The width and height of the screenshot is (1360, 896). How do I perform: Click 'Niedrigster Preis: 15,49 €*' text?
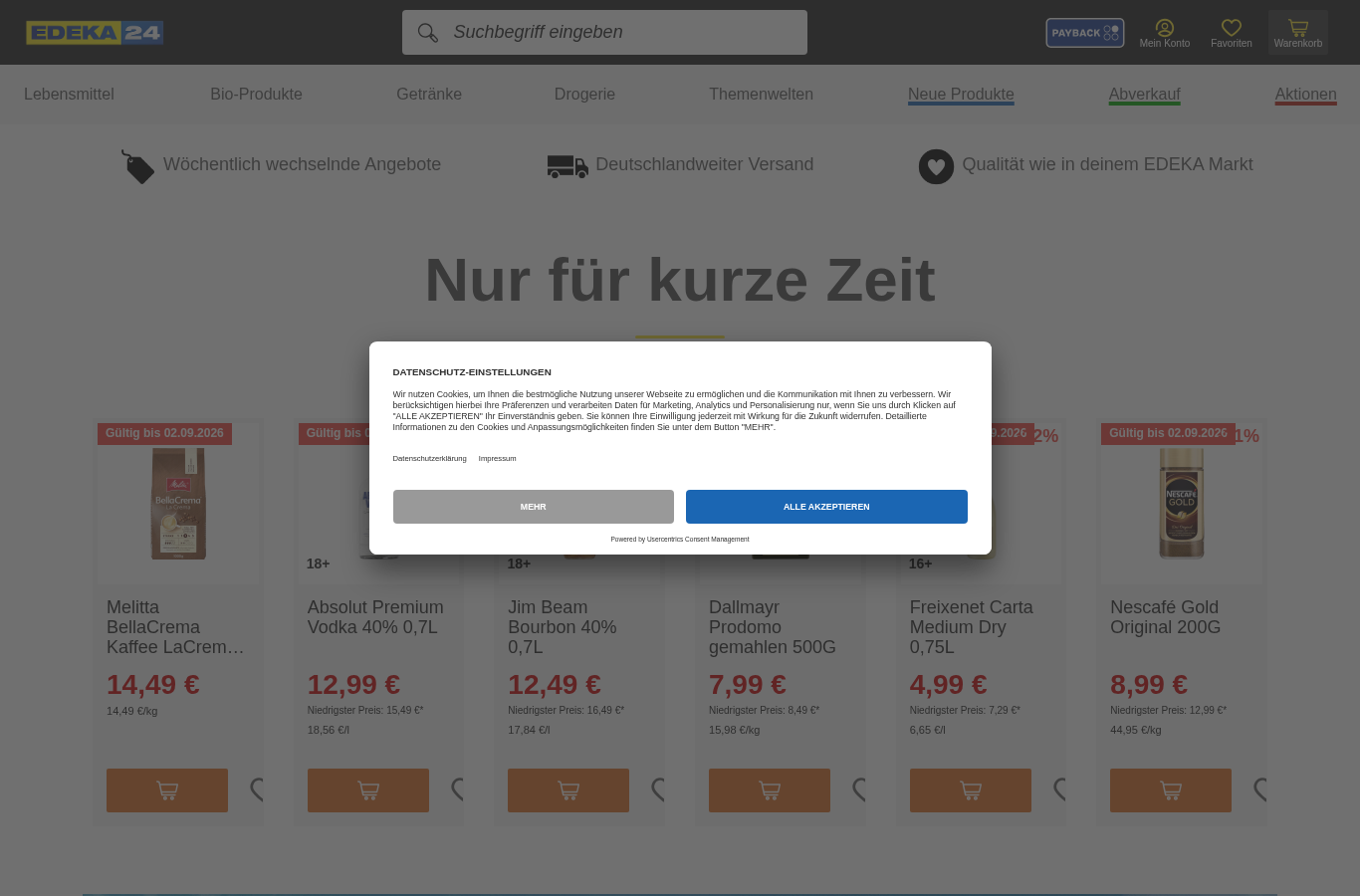[x=365, y=711]
